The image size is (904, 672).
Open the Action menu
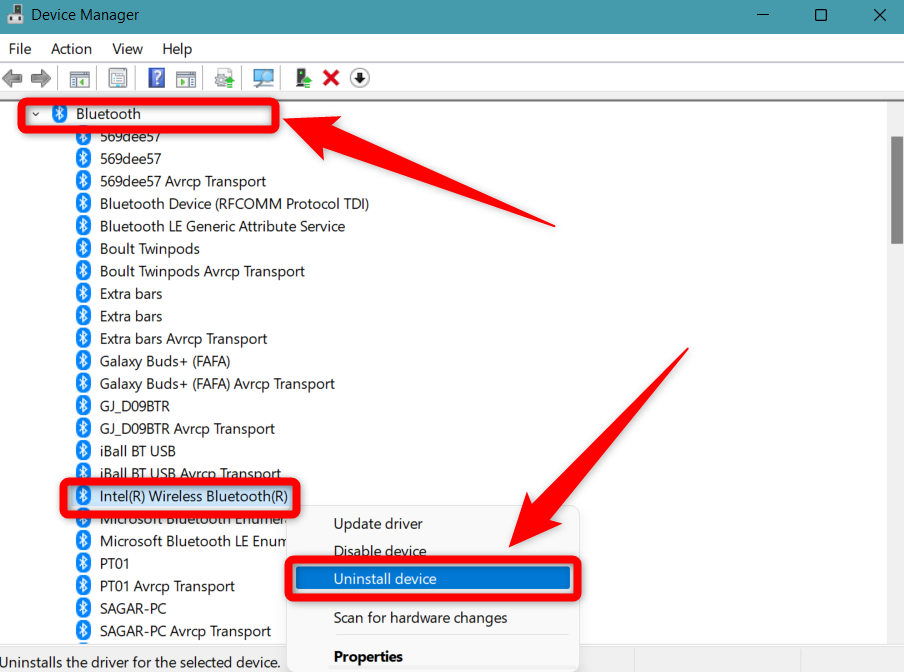[71, 49]
